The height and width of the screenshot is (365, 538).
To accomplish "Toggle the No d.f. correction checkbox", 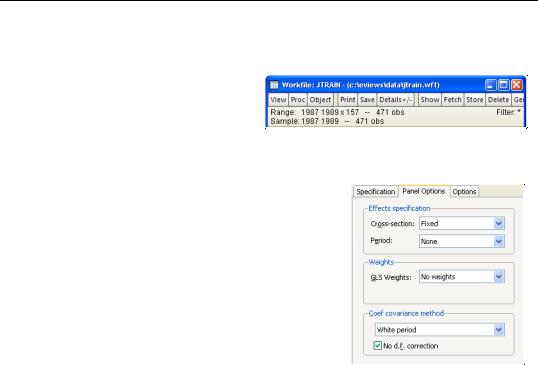I will point(377,346).
